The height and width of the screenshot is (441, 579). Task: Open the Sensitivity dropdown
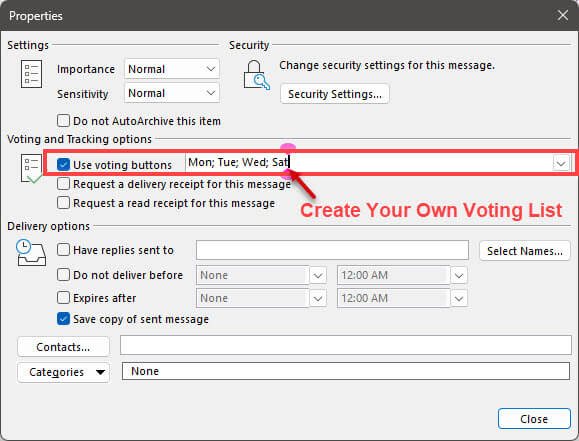(x=172, y=93)
